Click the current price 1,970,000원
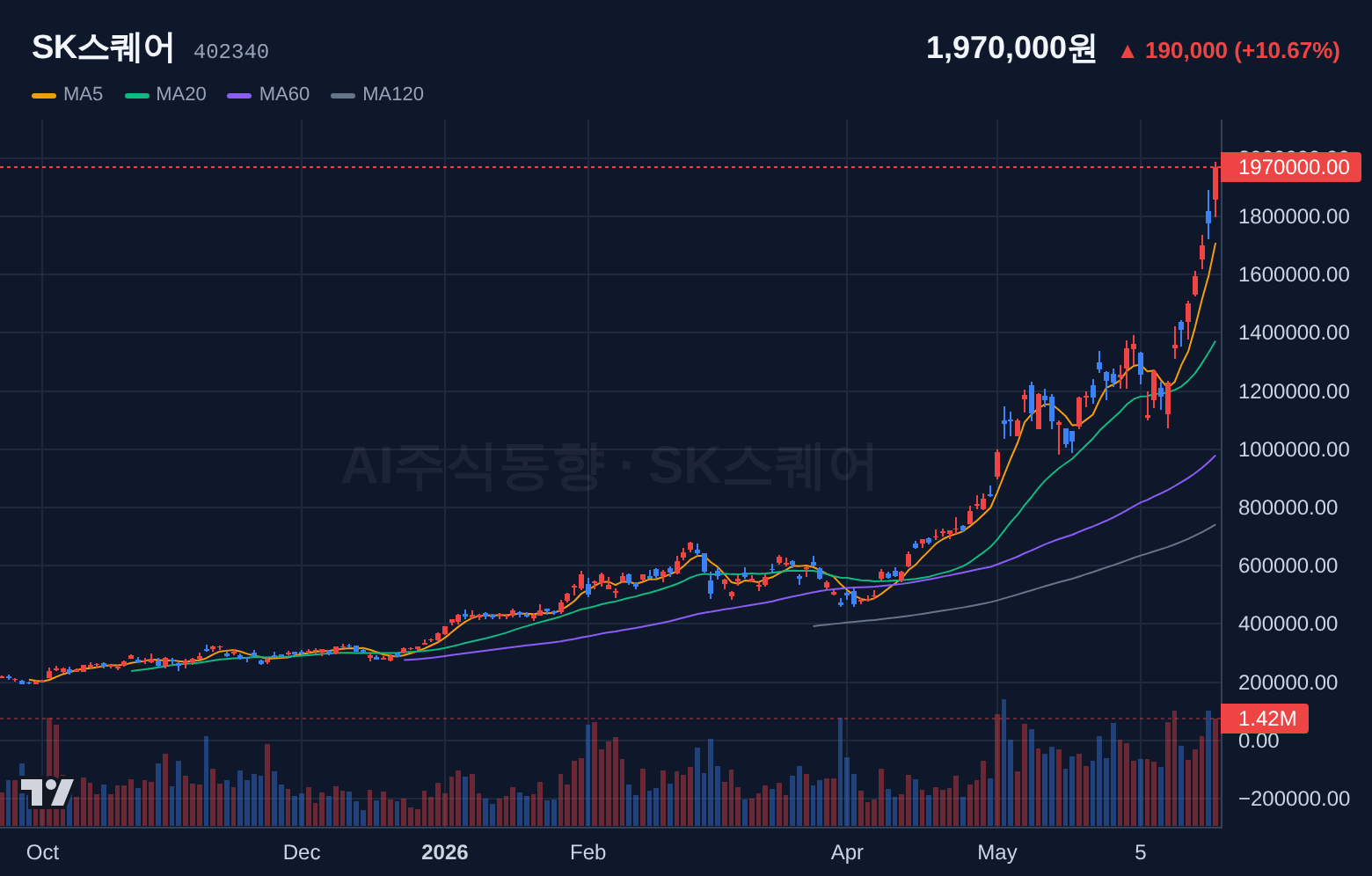 click(x=1011, y=48)
